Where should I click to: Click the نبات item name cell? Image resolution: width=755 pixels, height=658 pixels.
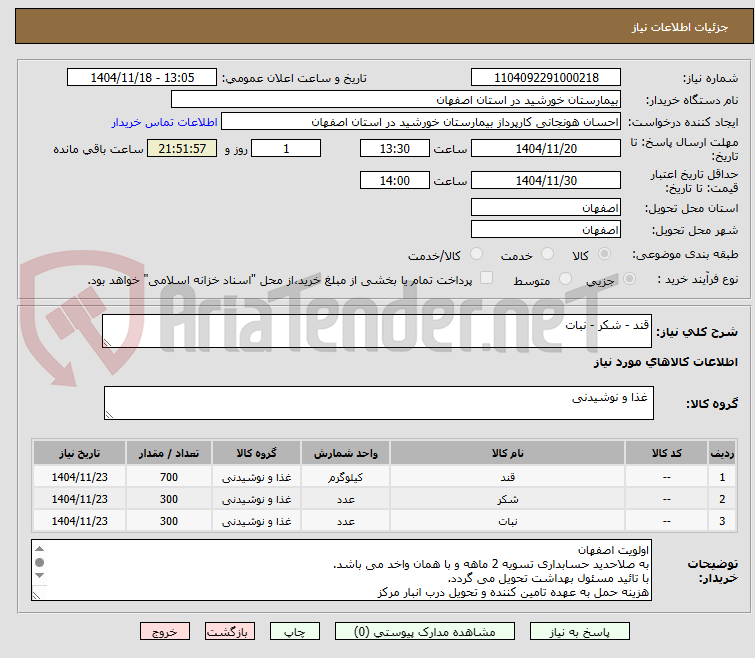coord(508,521)
